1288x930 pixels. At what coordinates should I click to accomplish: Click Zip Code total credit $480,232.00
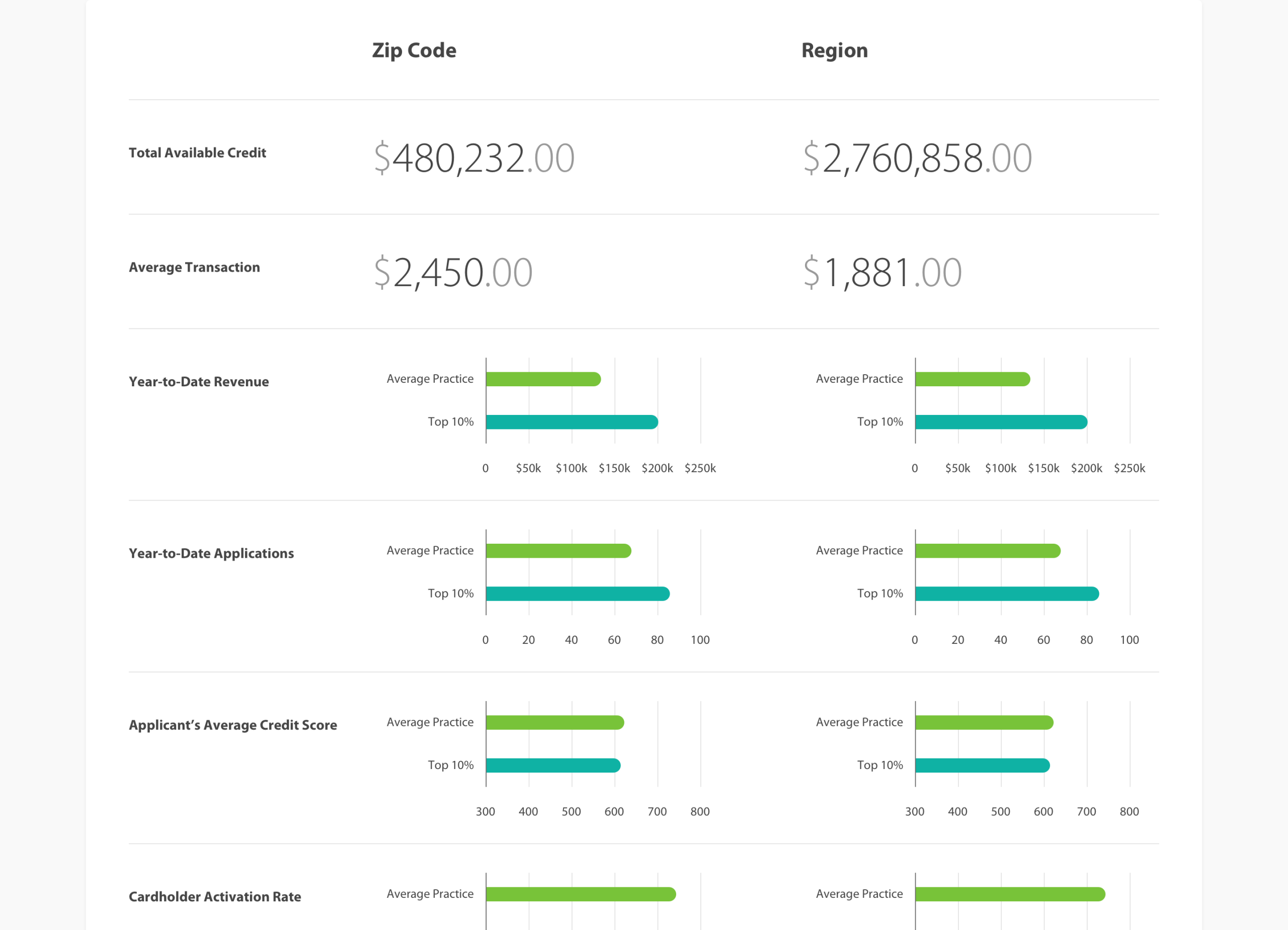[474, 158]
